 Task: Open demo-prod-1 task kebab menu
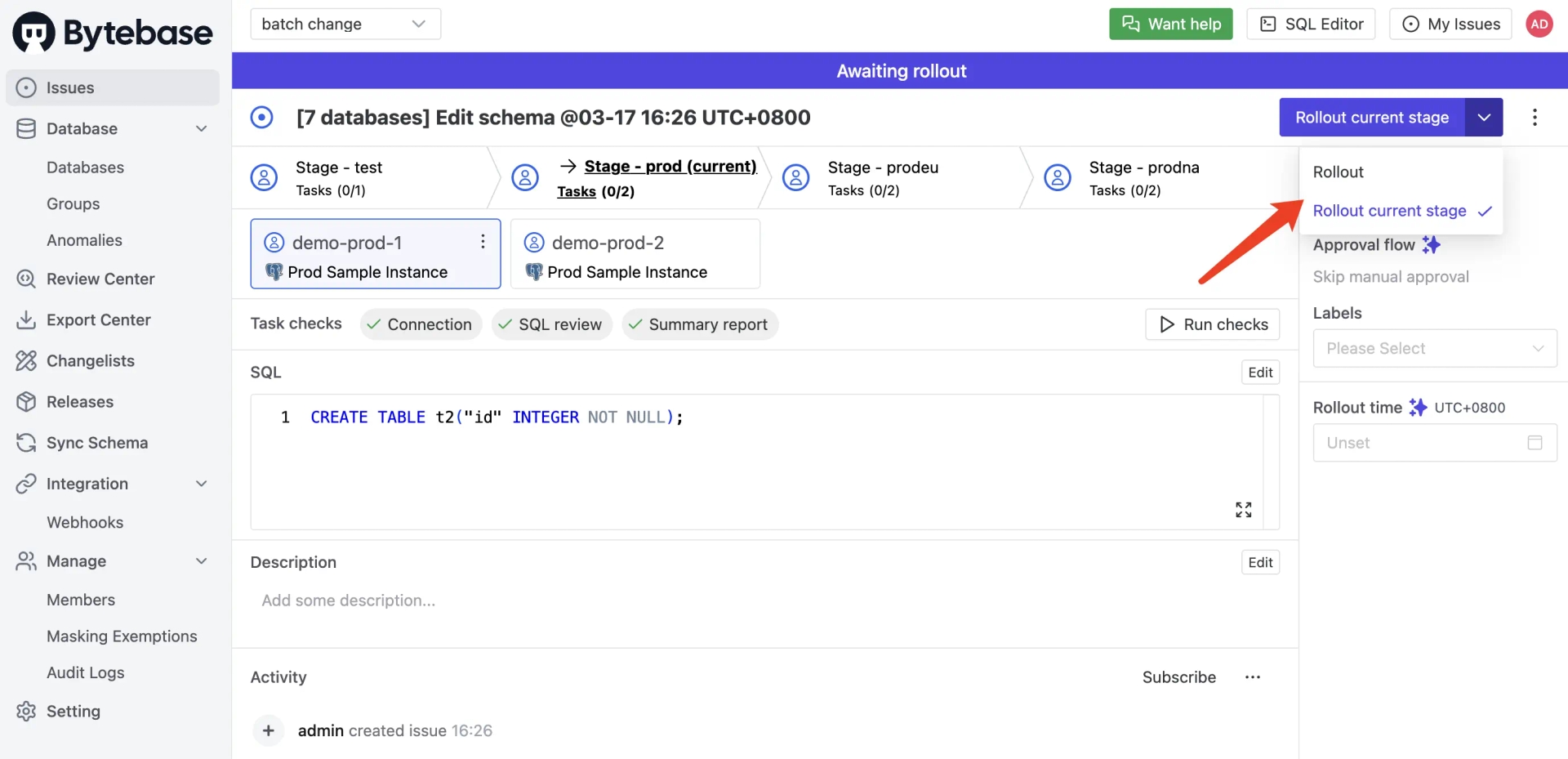pos(483,242)
